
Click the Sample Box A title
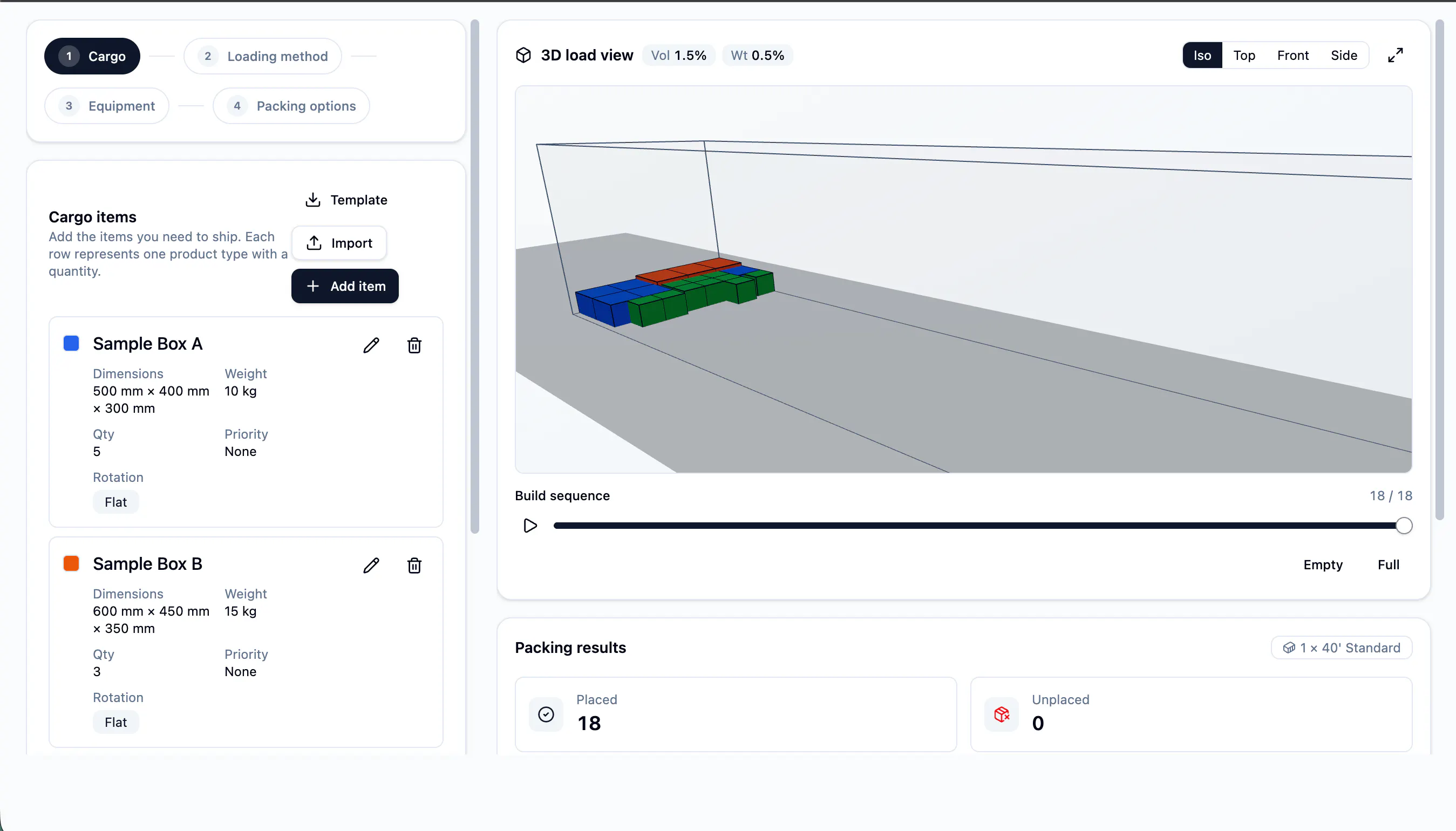[x=148, y=344]
